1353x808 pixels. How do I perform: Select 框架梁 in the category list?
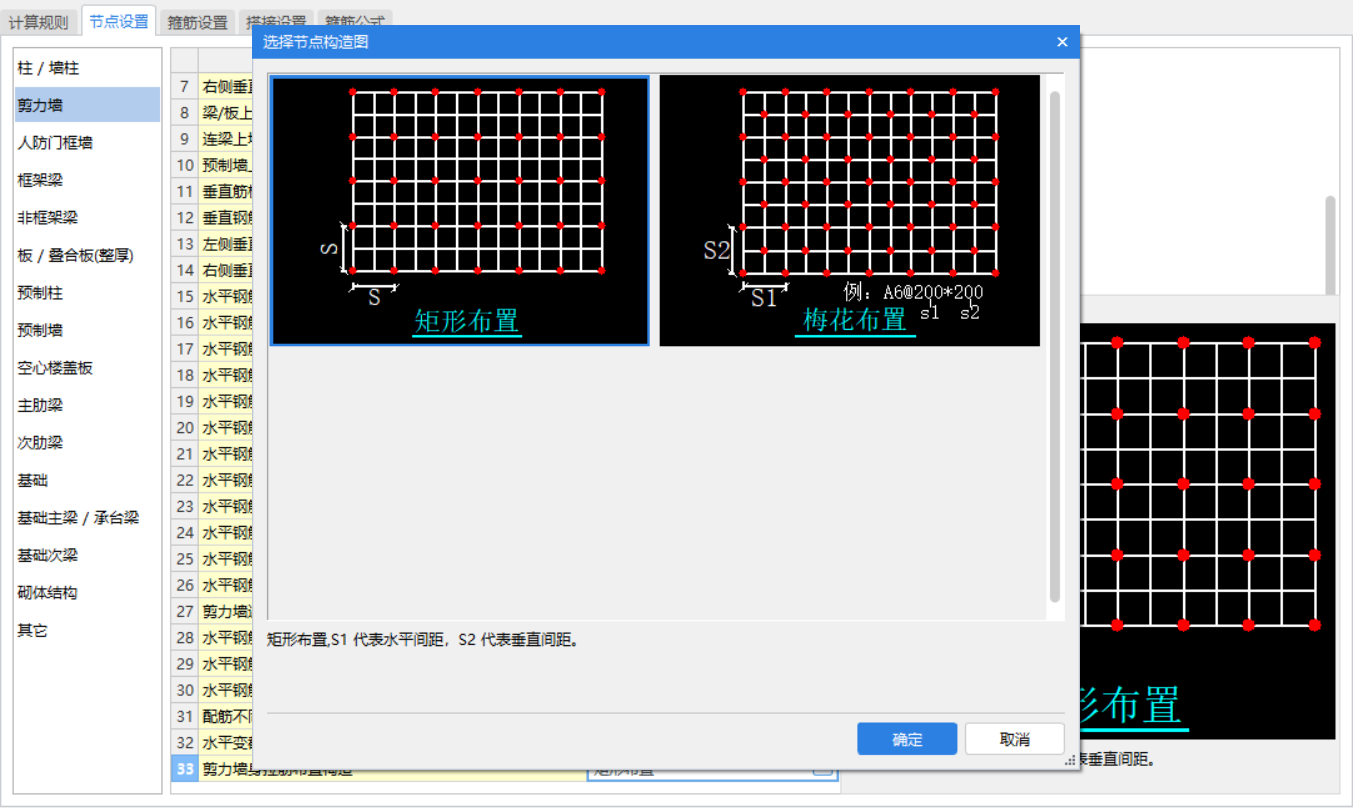[87, 180]
